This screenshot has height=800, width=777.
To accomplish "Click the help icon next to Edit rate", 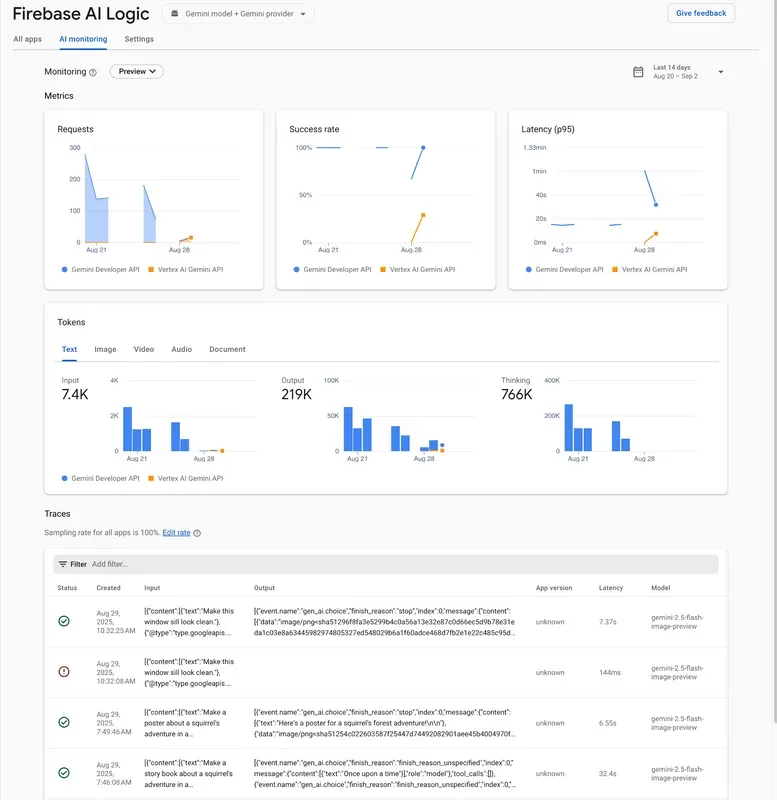I will 197,533.
